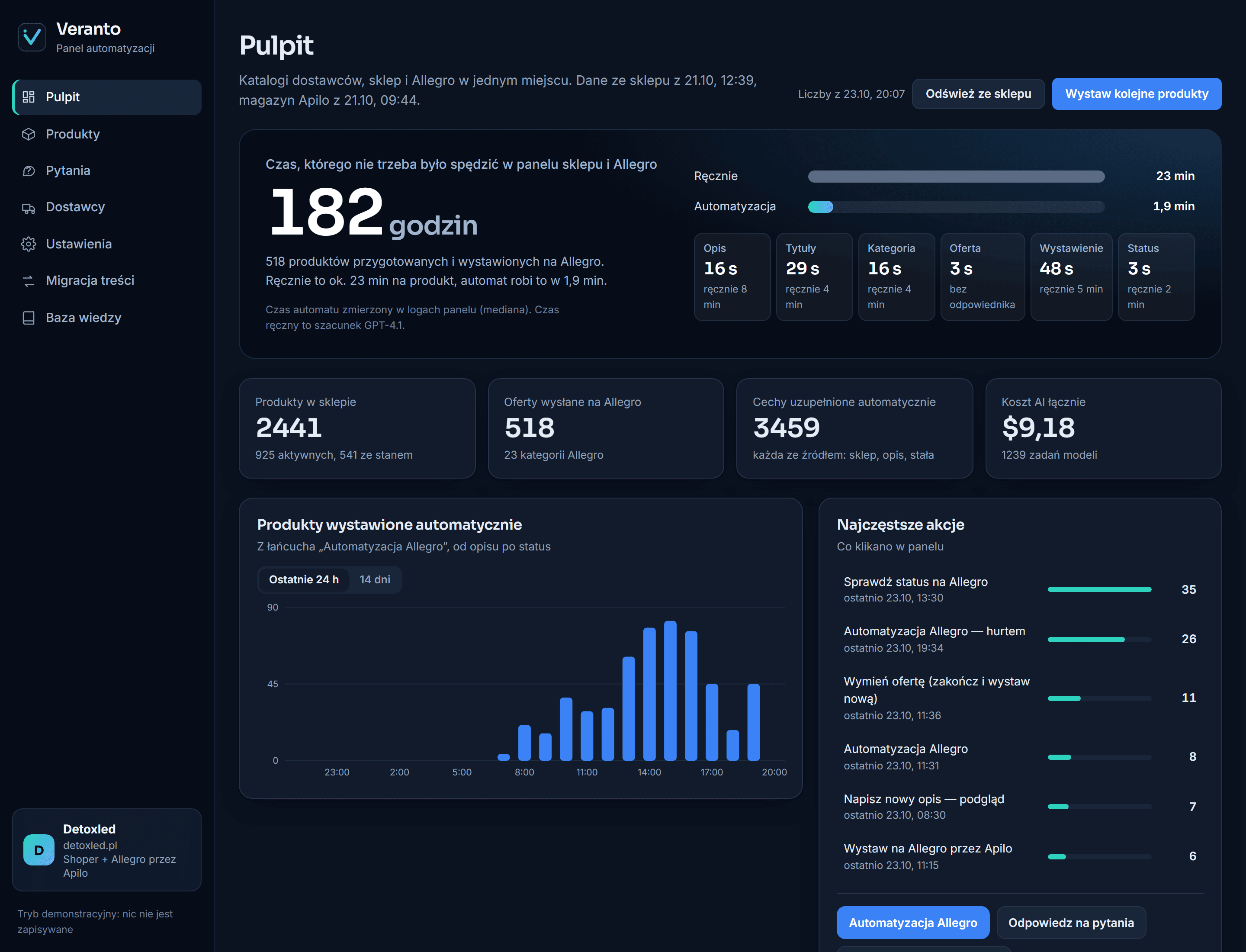Switch chart to Ostatnie 24 h
The height and width of the screenshot is (952, 1246).
(x=304, y=580)
